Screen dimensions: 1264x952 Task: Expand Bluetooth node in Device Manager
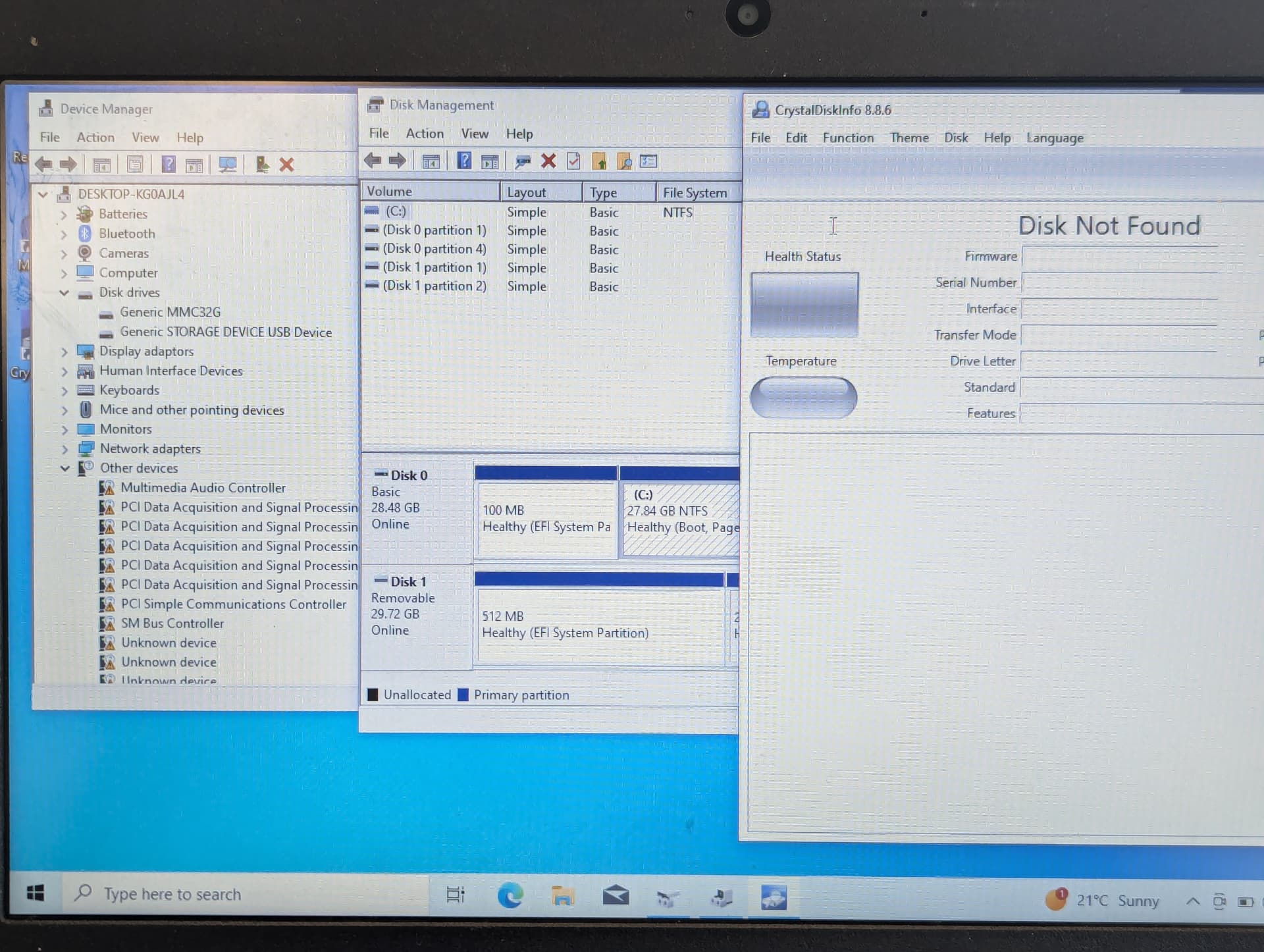click(64, 234)
